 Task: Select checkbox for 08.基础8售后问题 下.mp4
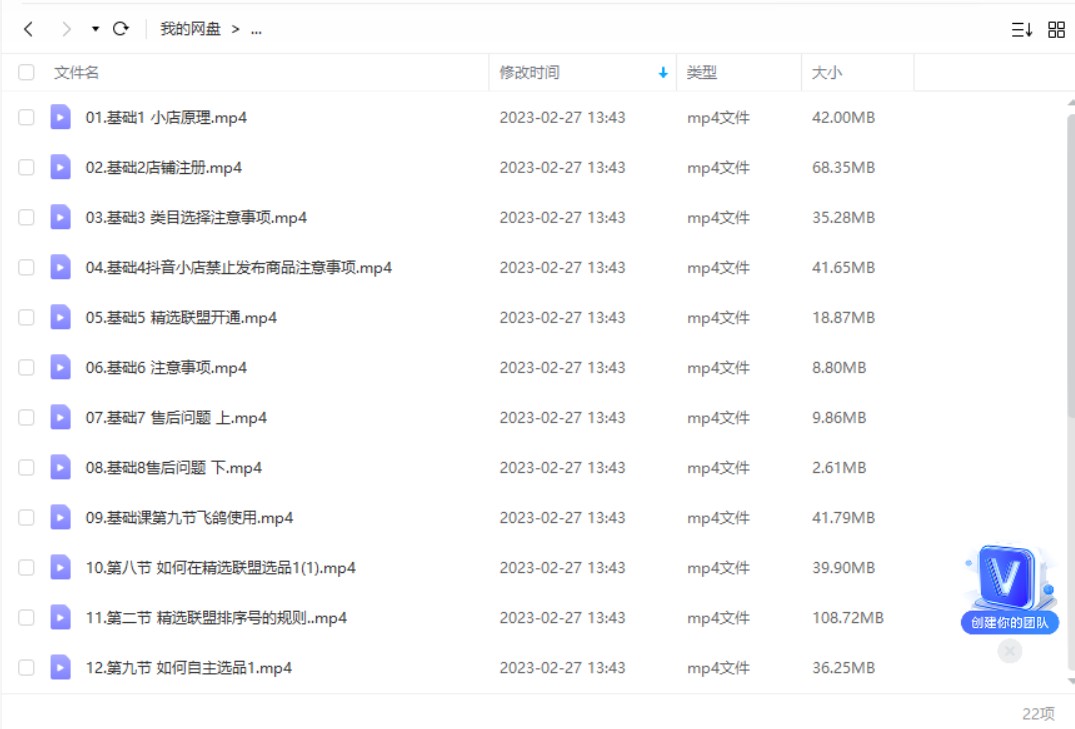click(26, 468)
